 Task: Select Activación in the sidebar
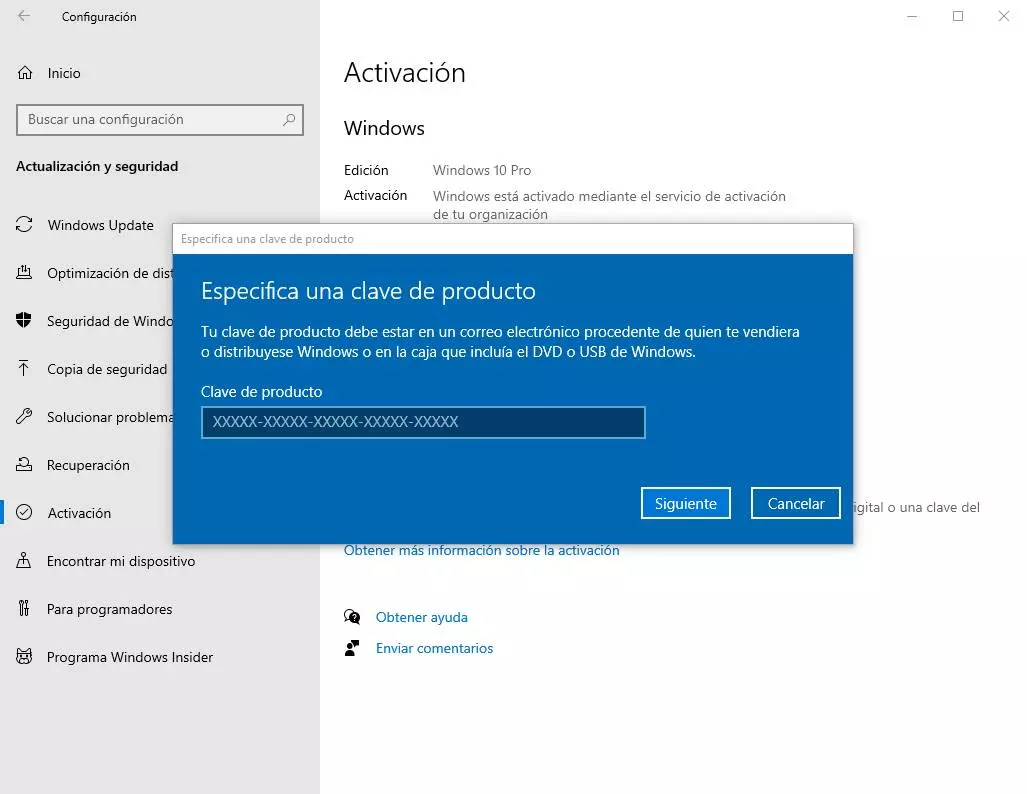tap(79, 513)
